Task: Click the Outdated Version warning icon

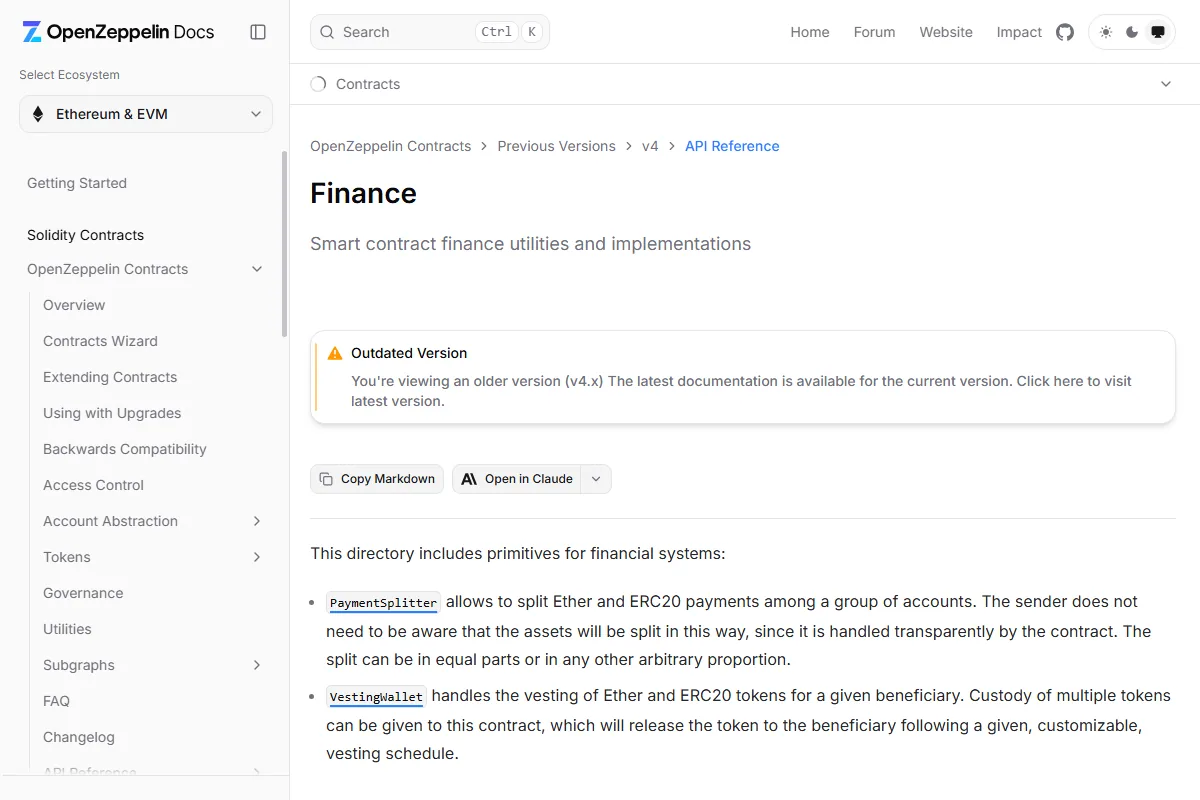Action: (x=335, y=353)
